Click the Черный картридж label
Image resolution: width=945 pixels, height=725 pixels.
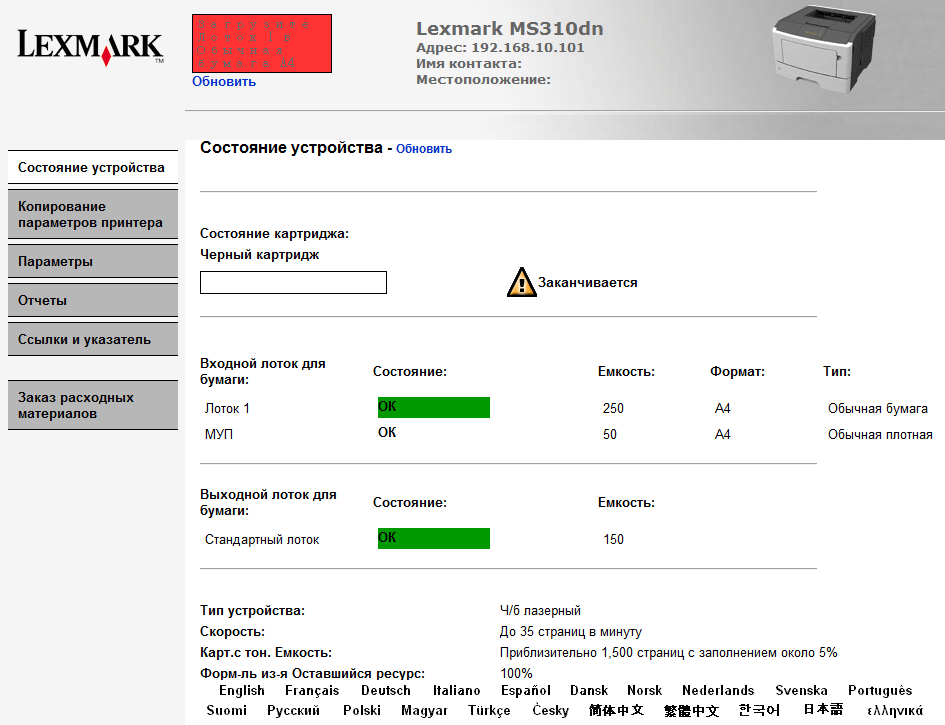pyautogui.click(x=260, y=254)
